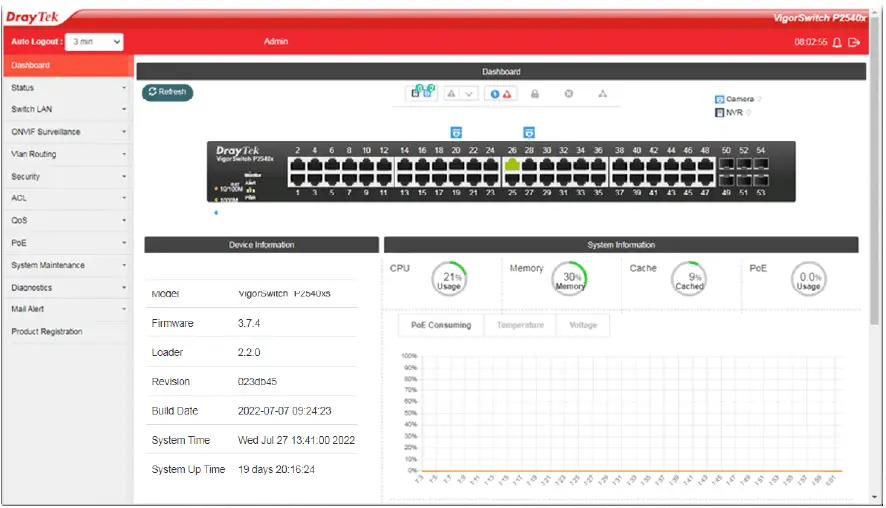Click the Admin user label
This screenshot has height=508, width=886.
click(276, 42)
